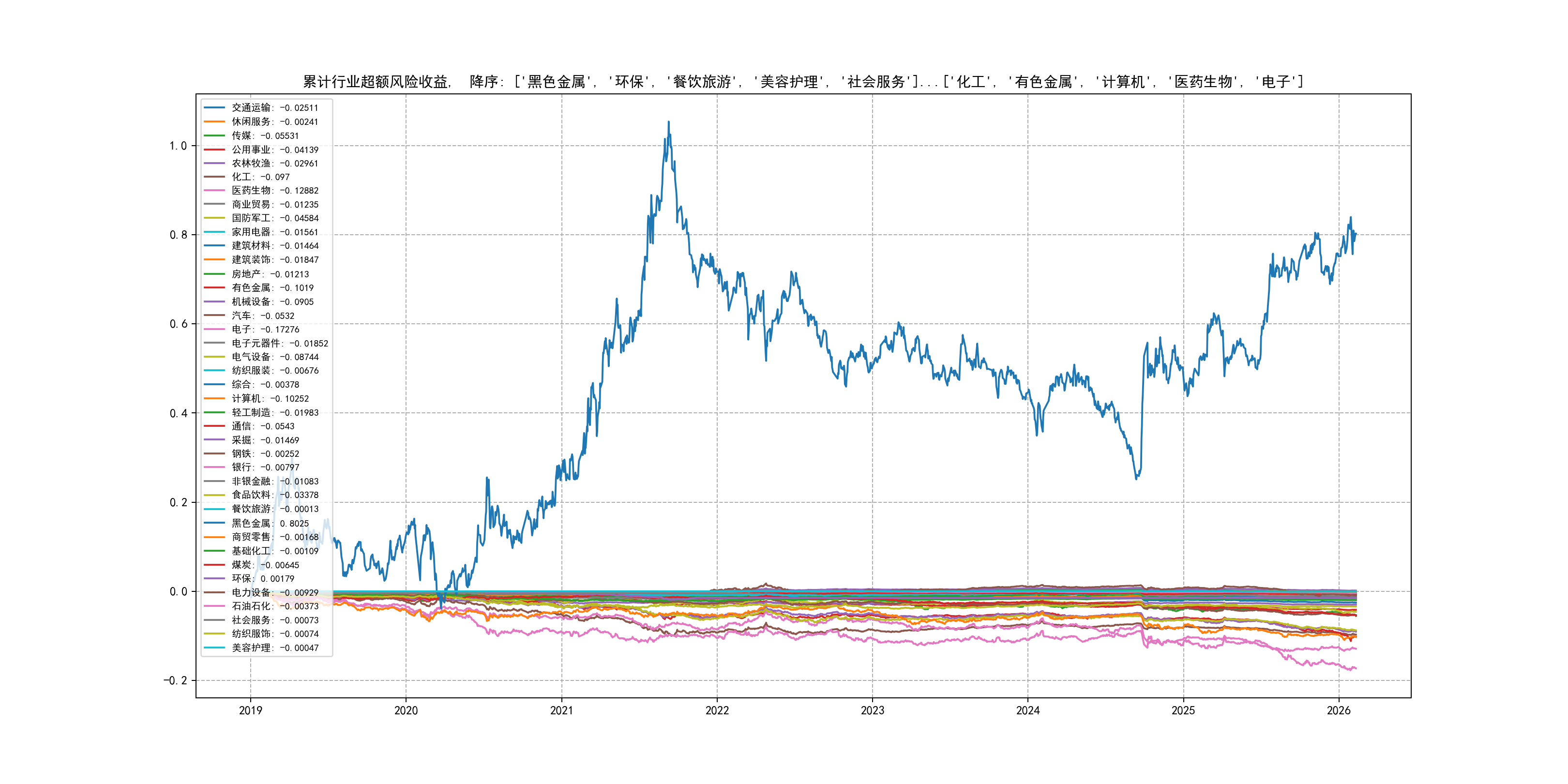The width and height of the screenshot is (1568, 784).
Task: Click the 黑色金属 legend entry
Action: 270,523
